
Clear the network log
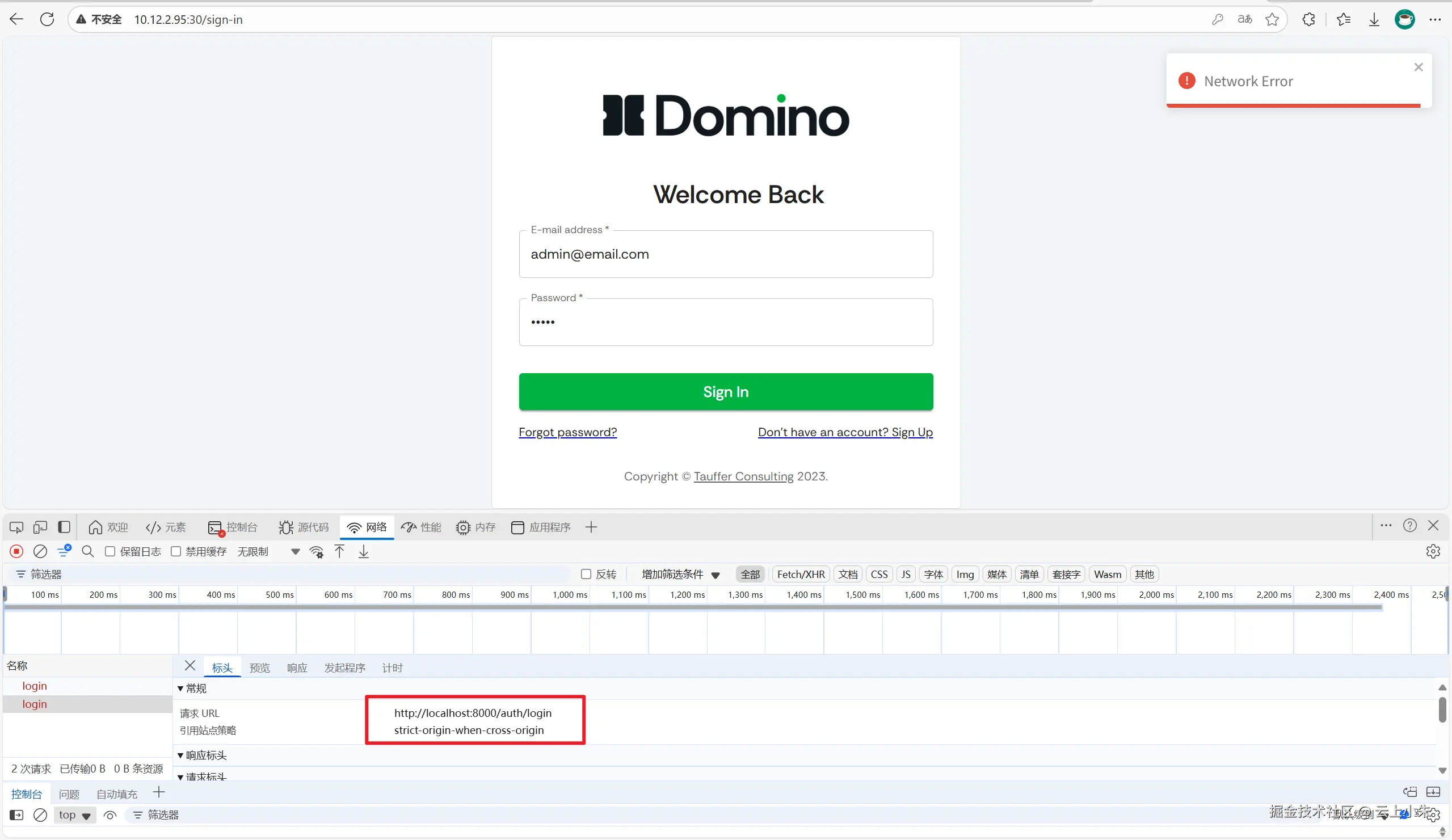40,551
